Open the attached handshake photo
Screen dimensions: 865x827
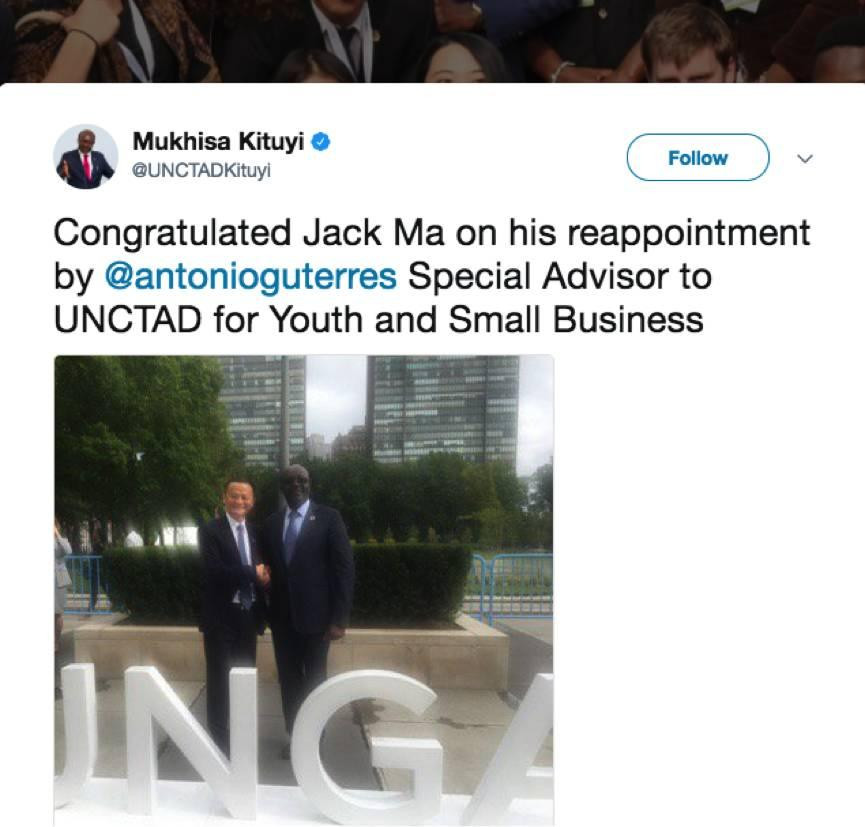pyautogui.click(x=304, y=590)
